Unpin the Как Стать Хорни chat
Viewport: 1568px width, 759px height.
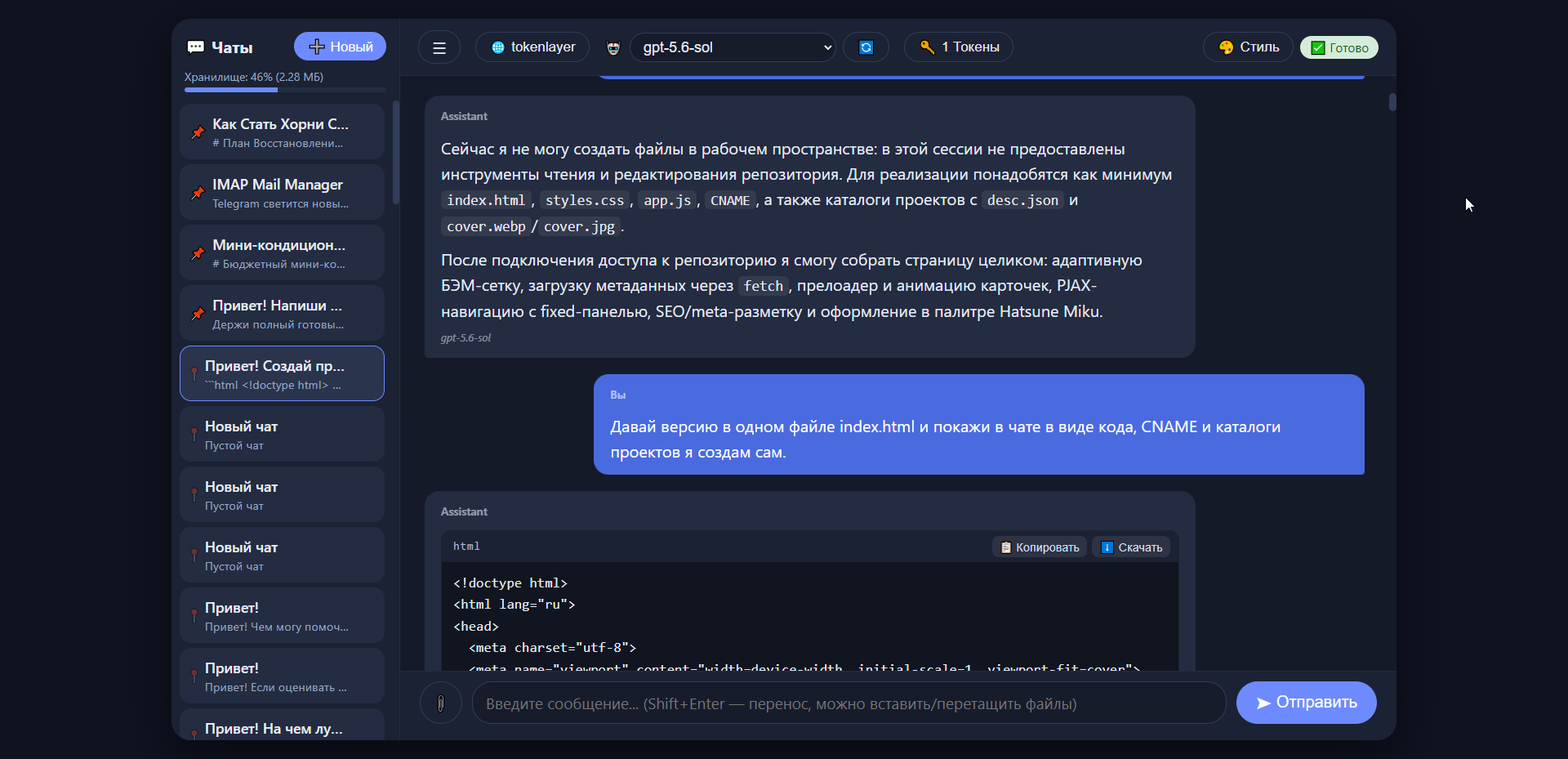[x=198, y=132]
